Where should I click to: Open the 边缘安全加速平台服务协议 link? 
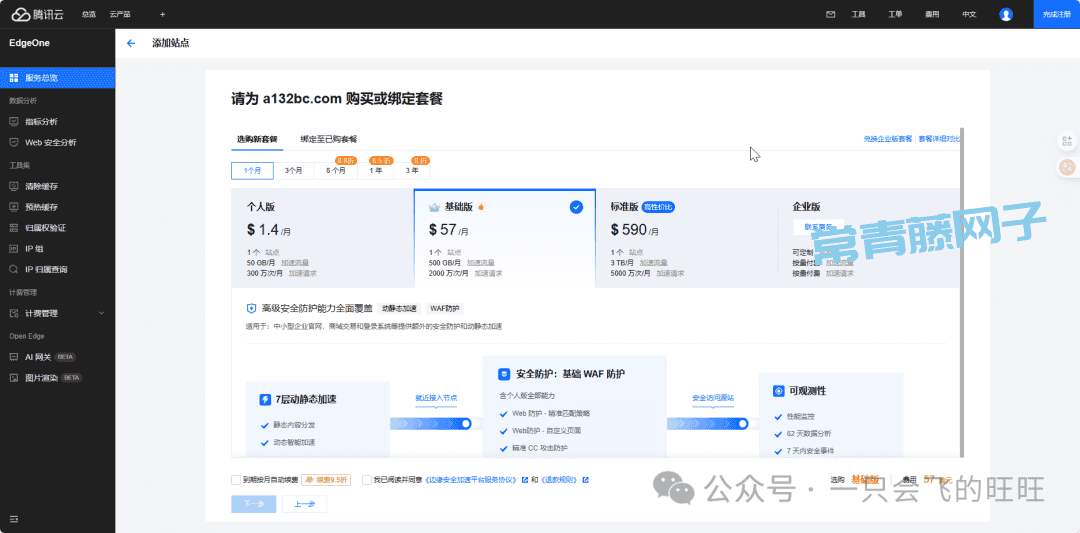pyautogui.click(x=471, y=480)
